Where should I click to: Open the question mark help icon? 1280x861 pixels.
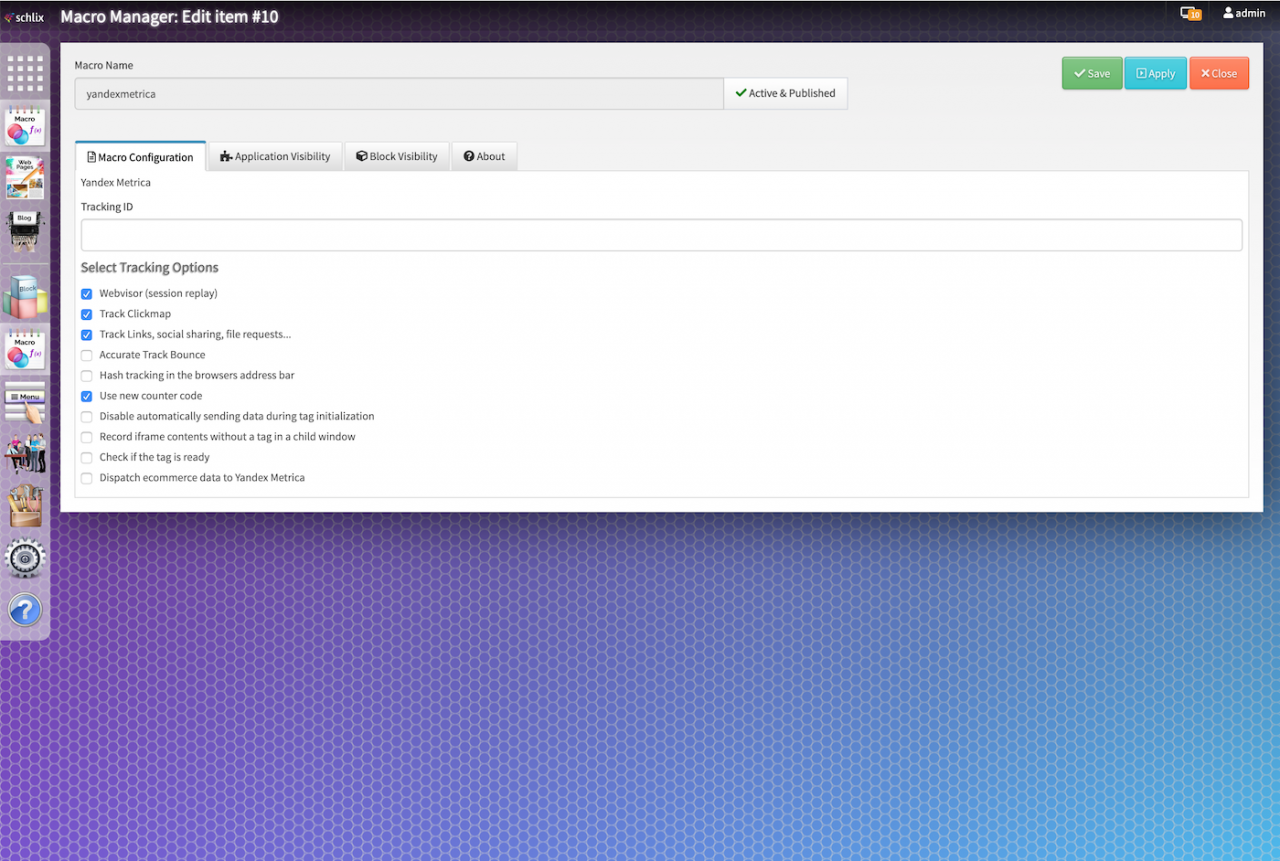tap(25, 610)
